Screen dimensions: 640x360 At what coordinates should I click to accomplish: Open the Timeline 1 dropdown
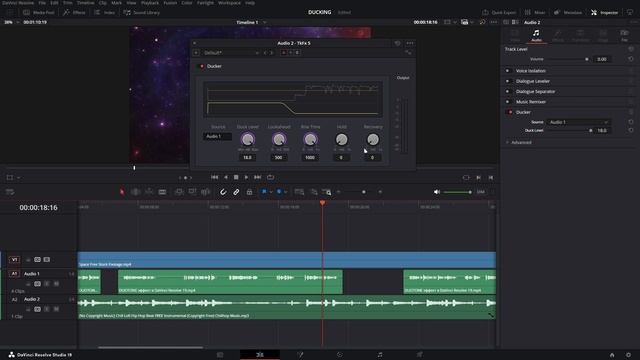pos(264,22)
